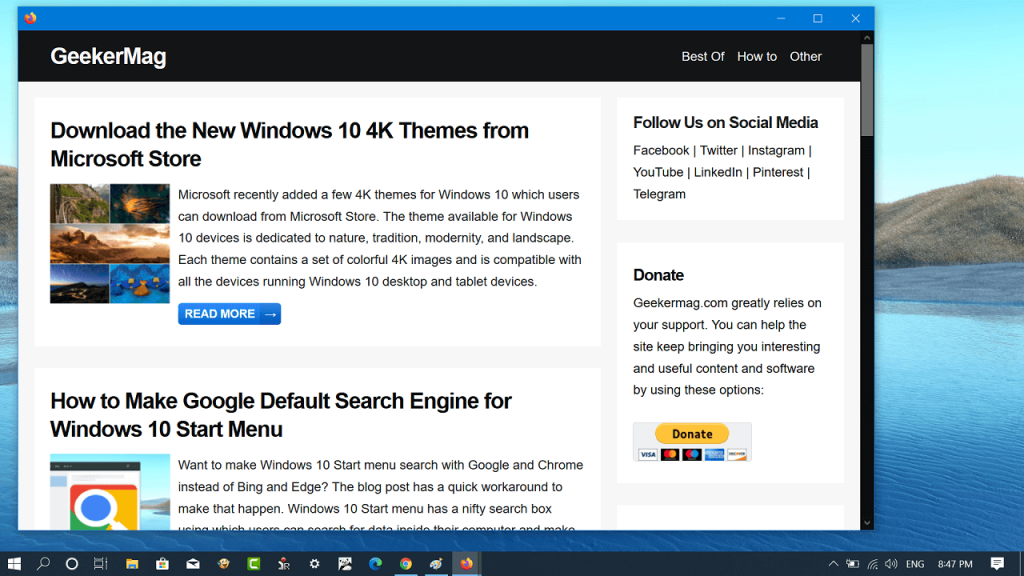Click the page scroll-up arrow

click(x=867, y=38)
